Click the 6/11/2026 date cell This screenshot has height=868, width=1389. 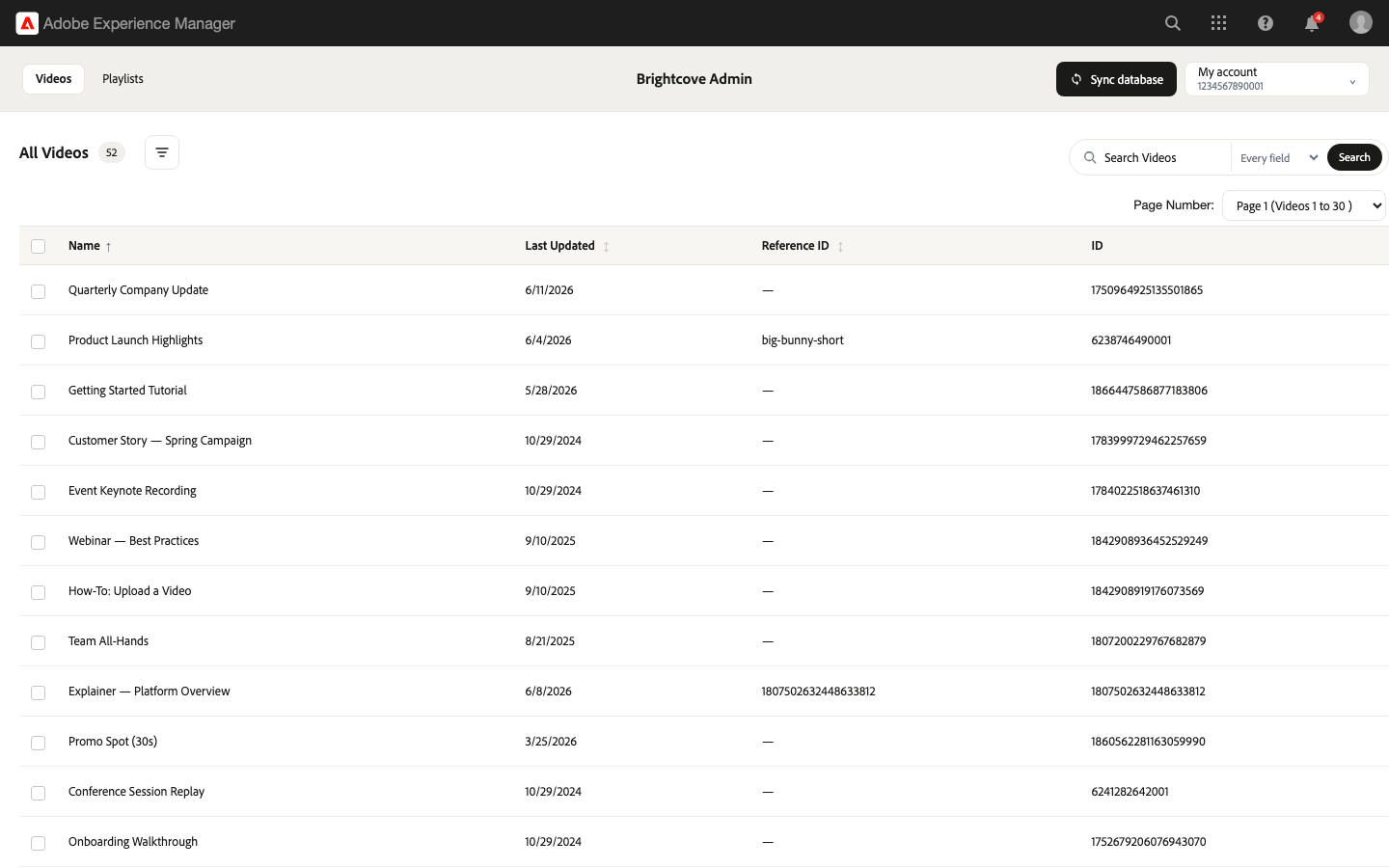click(x=549, y=290)
